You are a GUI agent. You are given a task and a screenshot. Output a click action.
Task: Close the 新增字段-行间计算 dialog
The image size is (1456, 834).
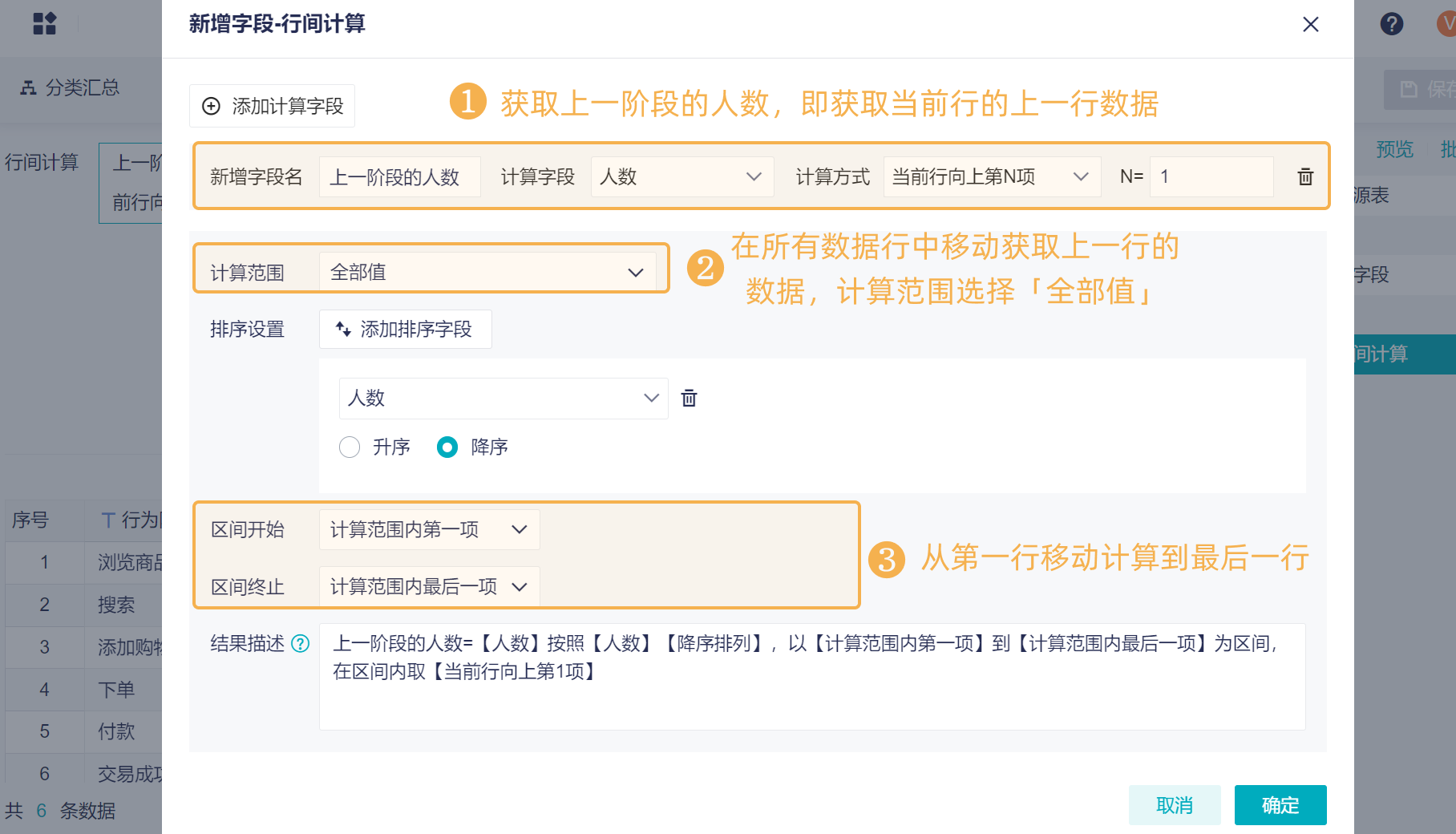[x=1311, y=24]
